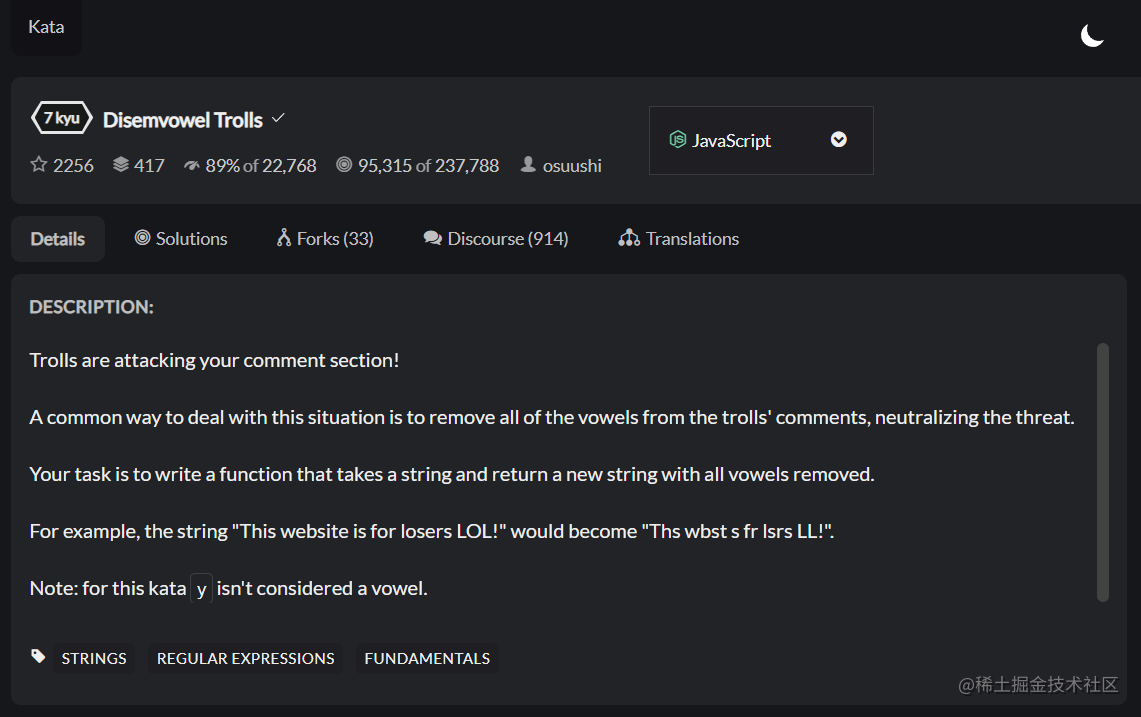Click the Node.js JavaScript language icon
The width and height of the screenshot is (1141, 717).
[678, 140]
